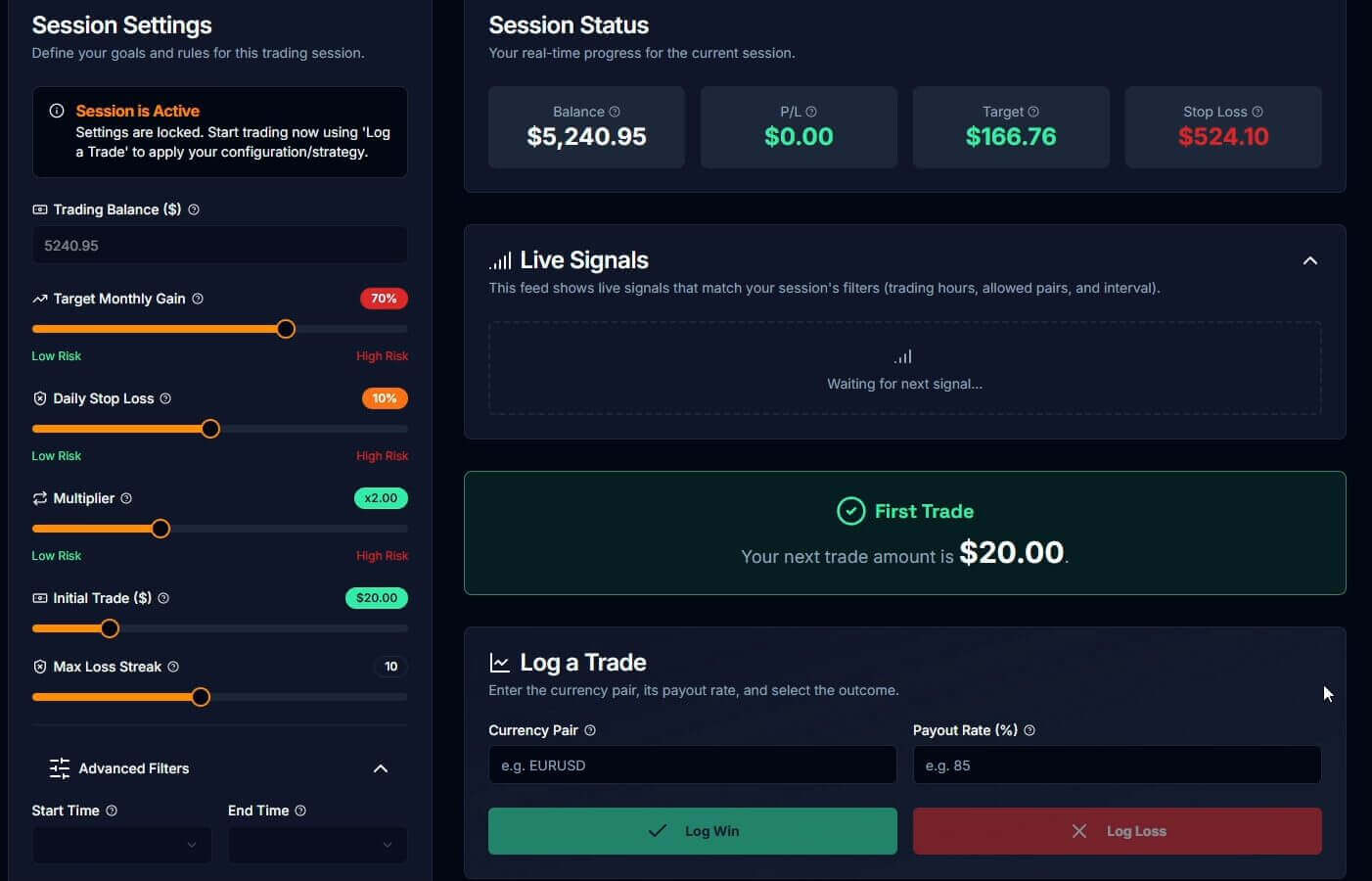Open the End Time dropdown

point(317,845)
